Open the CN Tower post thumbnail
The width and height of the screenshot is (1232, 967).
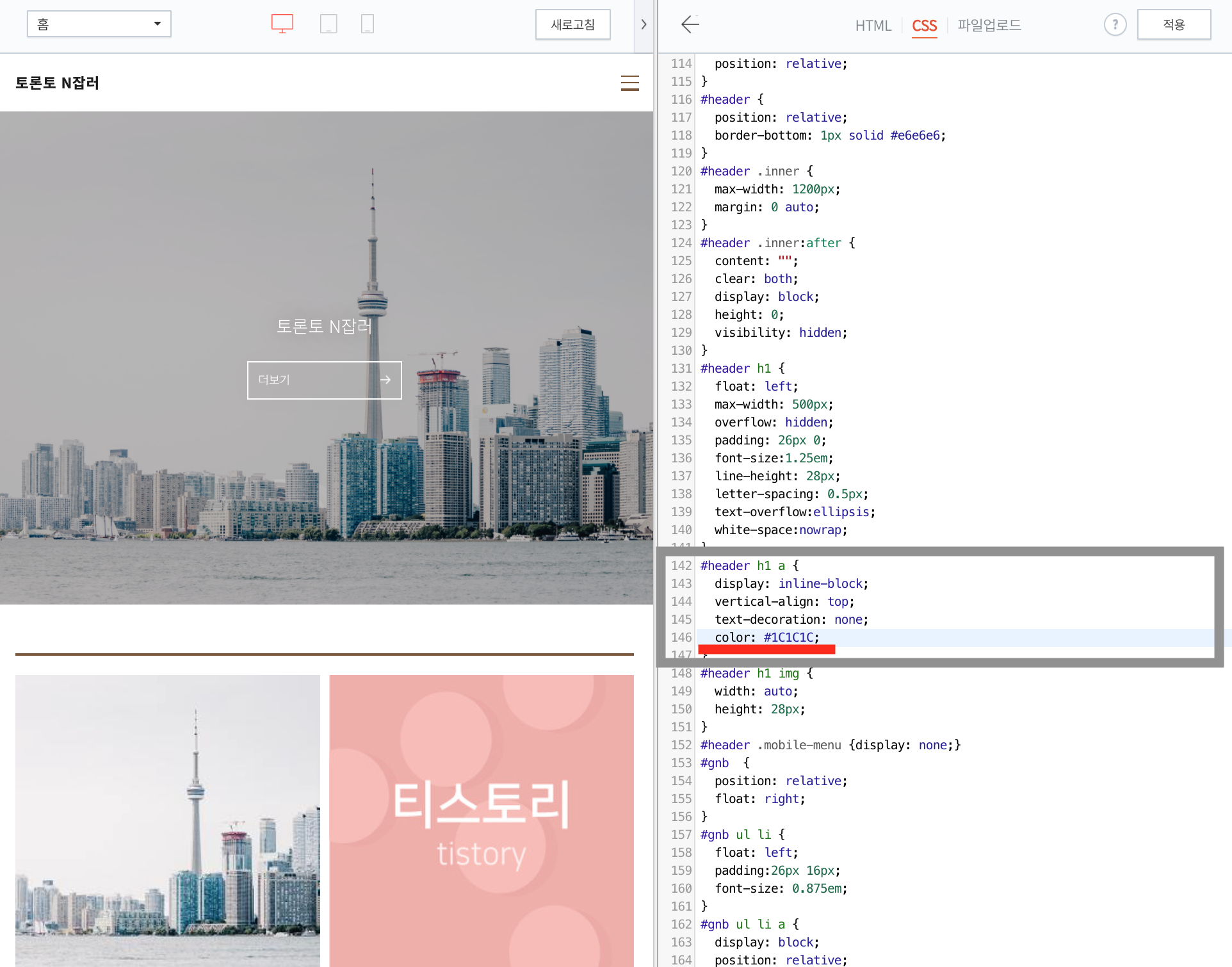pyautogui.click(x=168, y=820)
